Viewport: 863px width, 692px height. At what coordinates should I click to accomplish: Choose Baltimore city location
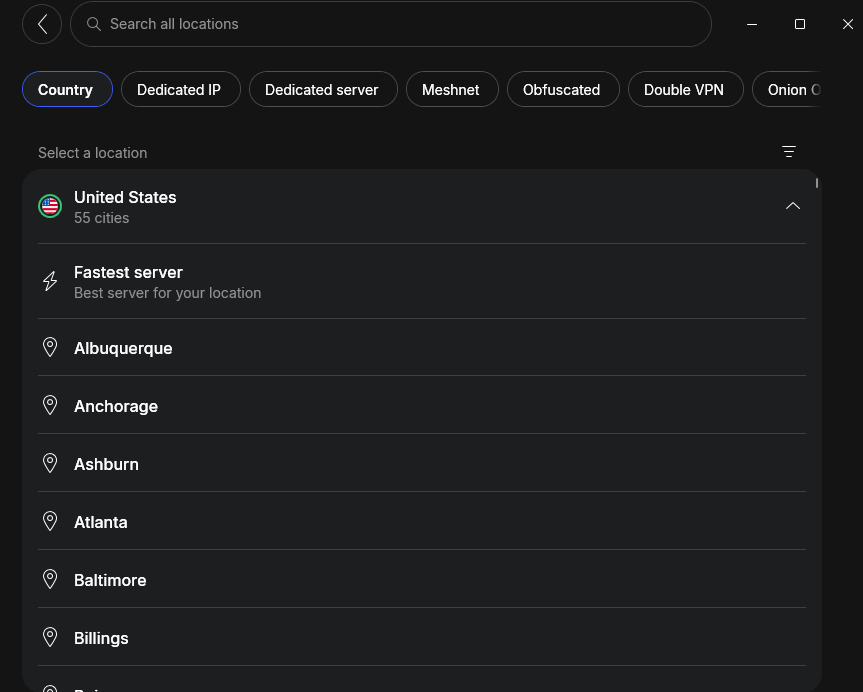[x=422, y=580]
